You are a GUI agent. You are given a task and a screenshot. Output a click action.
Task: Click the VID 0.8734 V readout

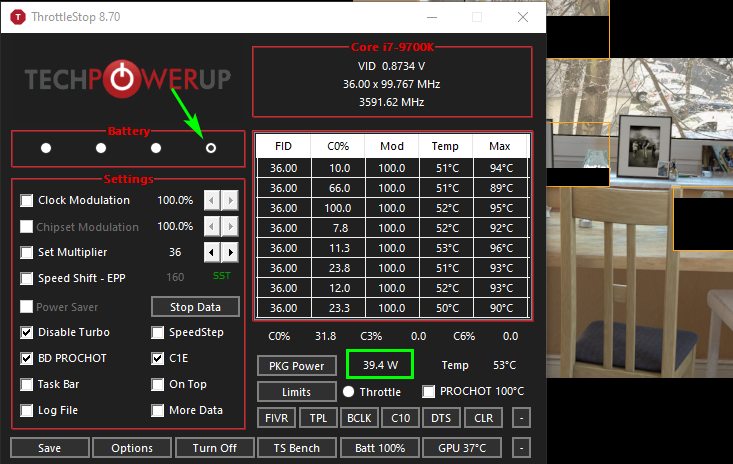(x=391, y=66)
